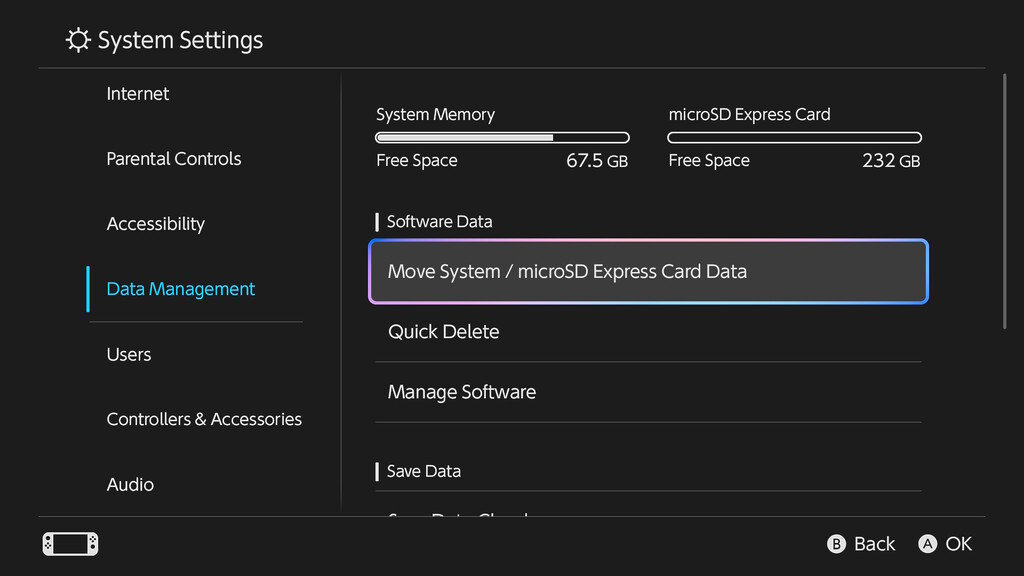Viewport: 1024px width, 576px height.
Task: Open the Internet settings category
Action: [x=138, y=94]
